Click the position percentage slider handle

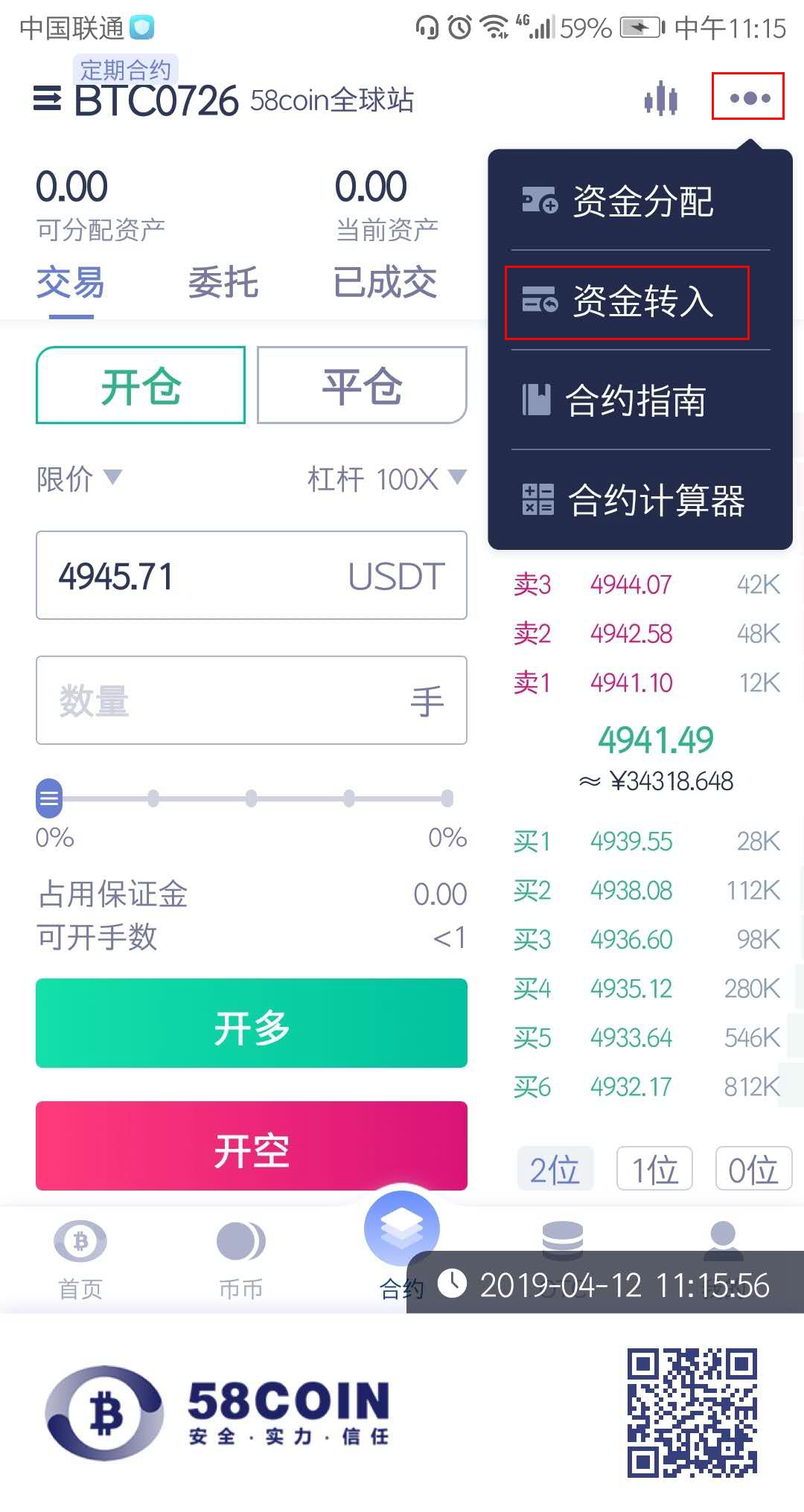(x=49, y=798)
